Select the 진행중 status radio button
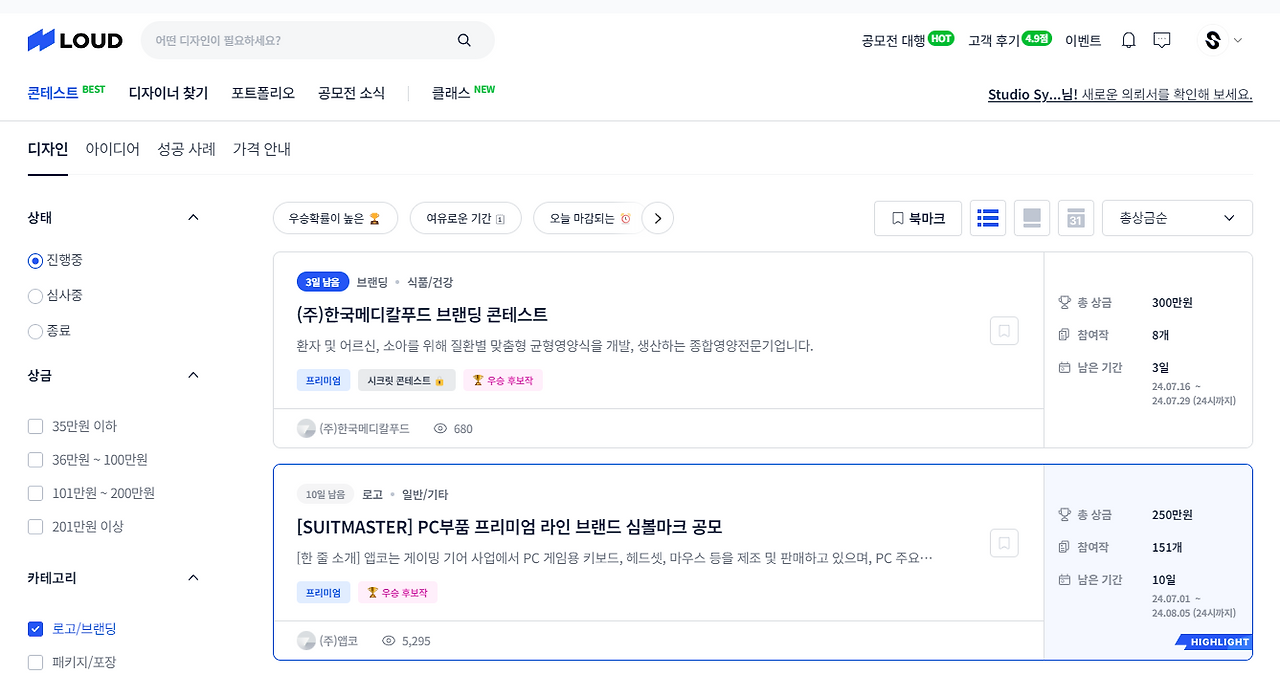 34,260
